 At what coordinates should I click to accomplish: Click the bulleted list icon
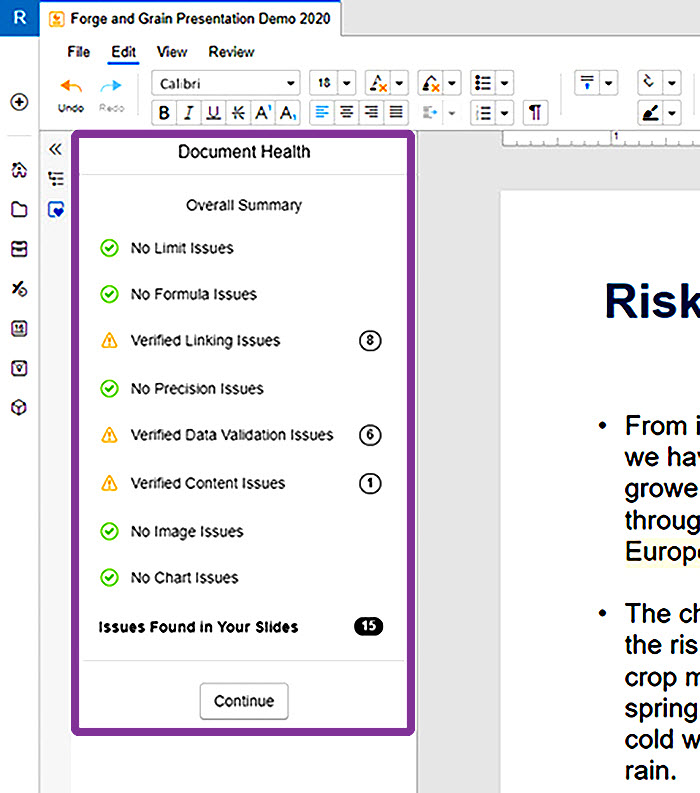coord(483,83)
